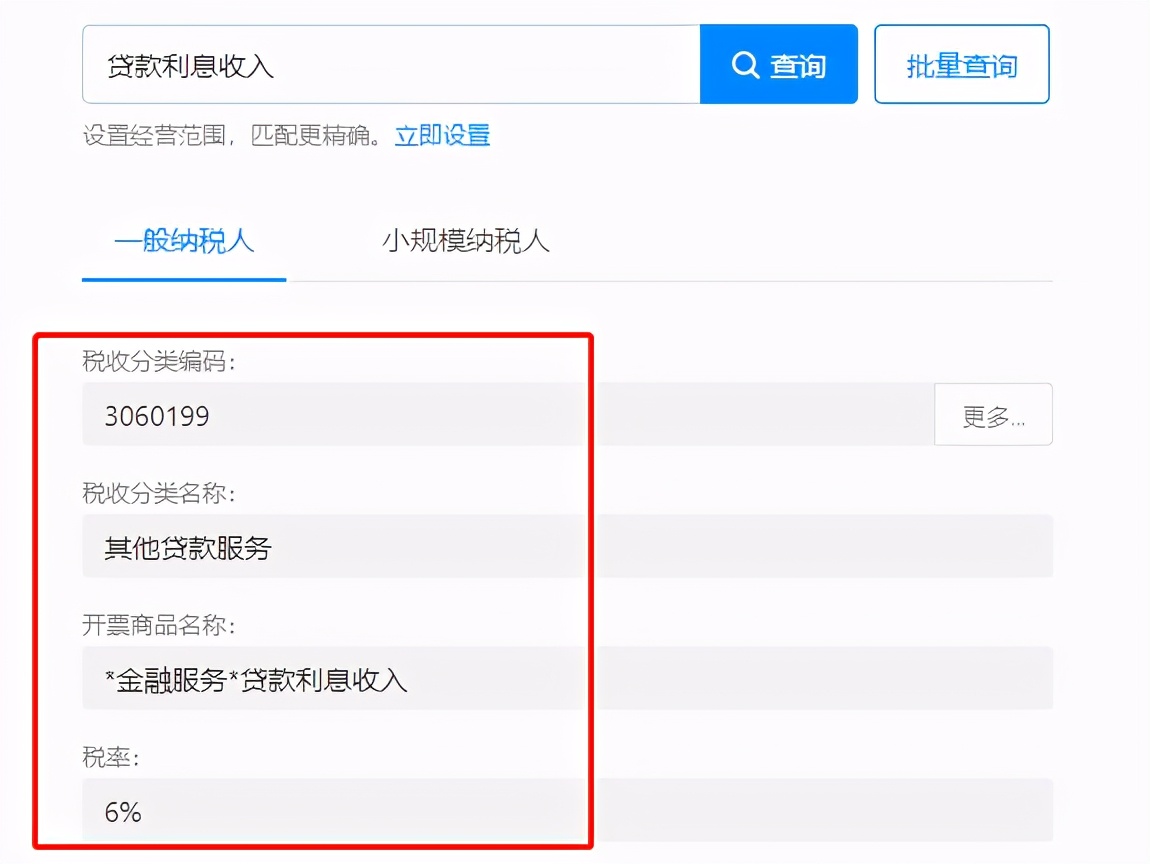Switch to the 小规模纳税人 tab
The image size is (1150, 864).
click(x=466, y=242)
